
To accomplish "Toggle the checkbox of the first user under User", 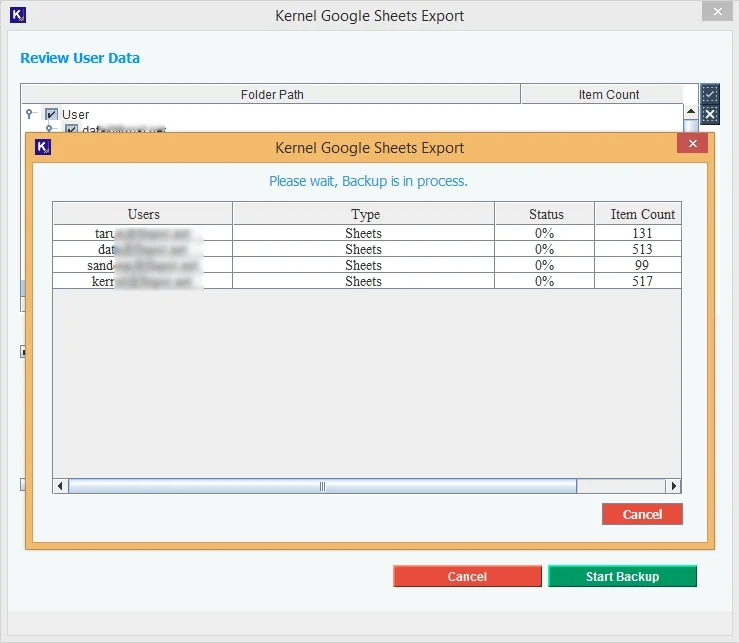I will pyautogui.click(x=72, y=130).
